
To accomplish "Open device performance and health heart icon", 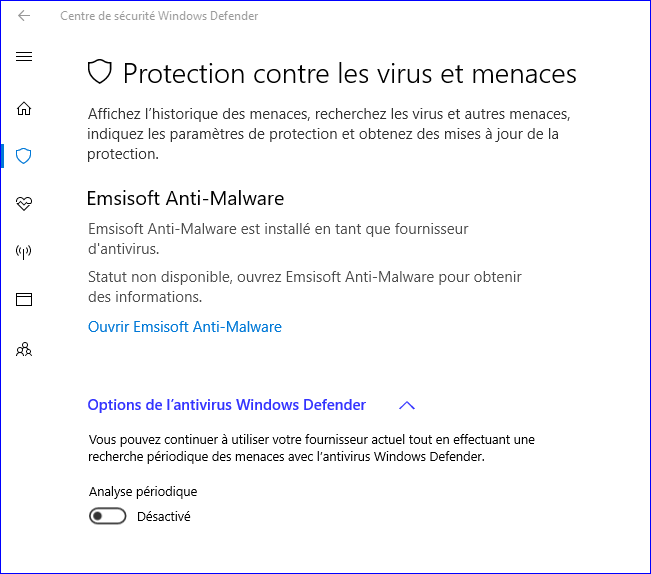I will [24, 203].
